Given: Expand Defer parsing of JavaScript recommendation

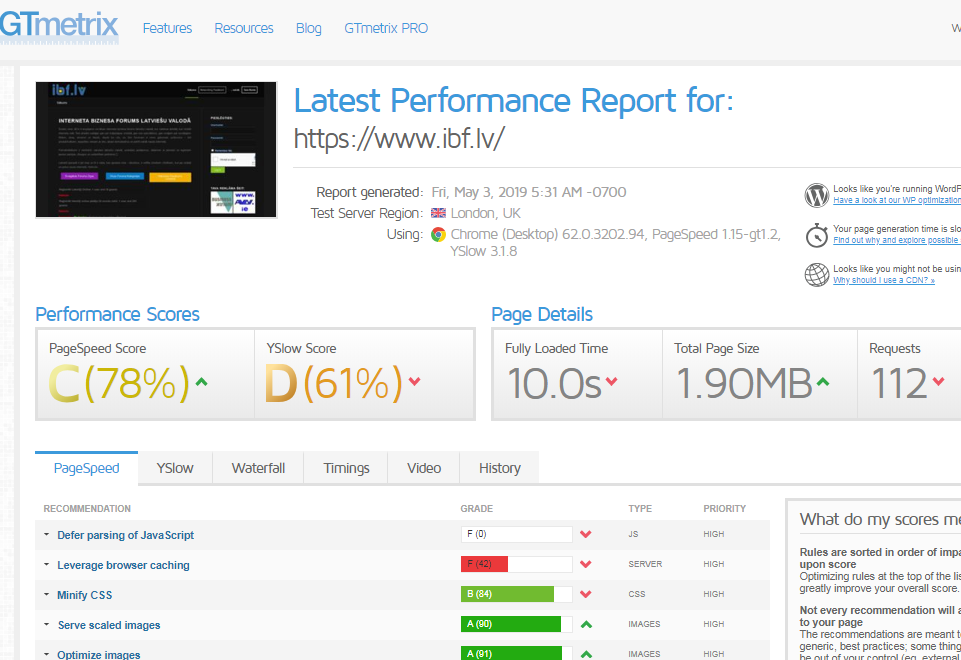Looking at the screenshot, I should coord(125,535).
